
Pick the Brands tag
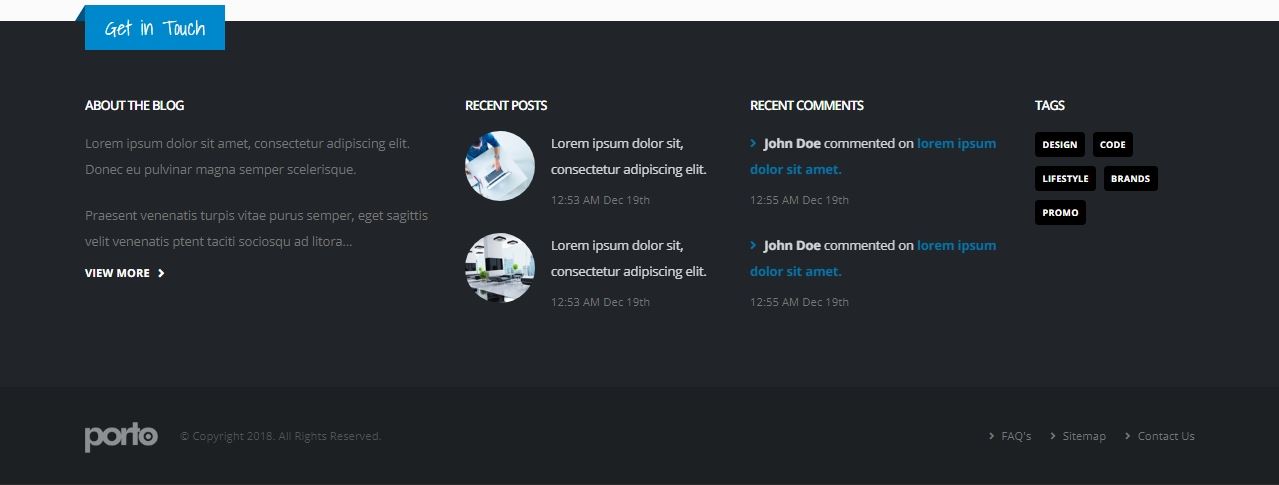pos(1130,179)
